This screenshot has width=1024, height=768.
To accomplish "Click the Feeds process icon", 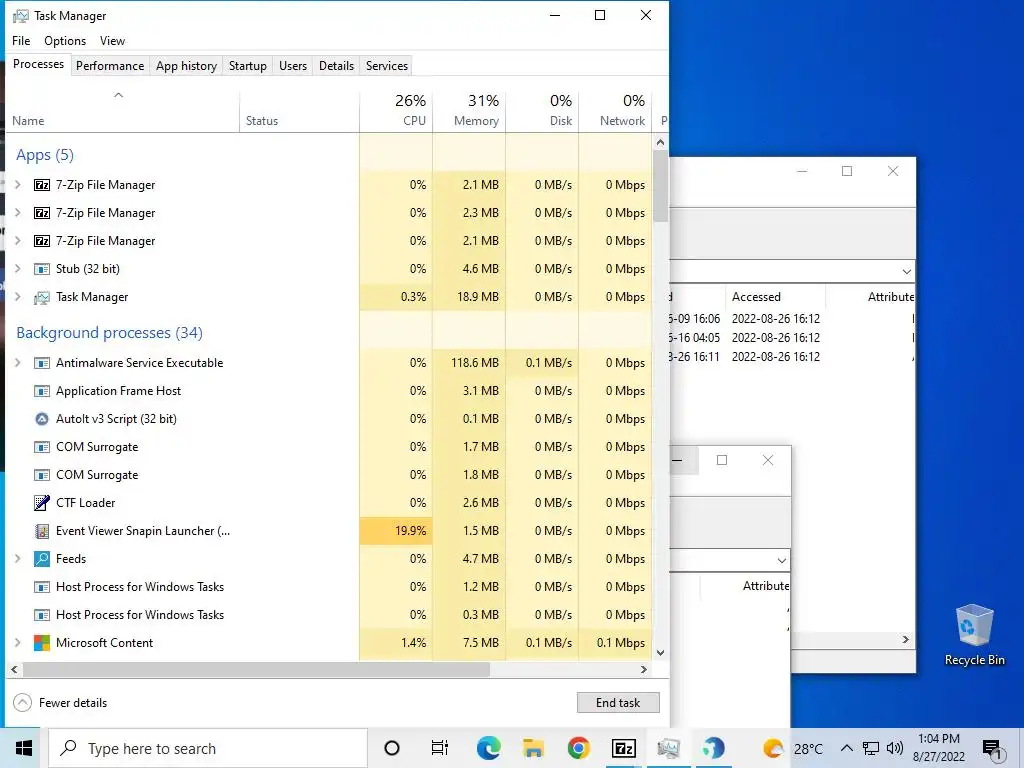I will 42,559.
